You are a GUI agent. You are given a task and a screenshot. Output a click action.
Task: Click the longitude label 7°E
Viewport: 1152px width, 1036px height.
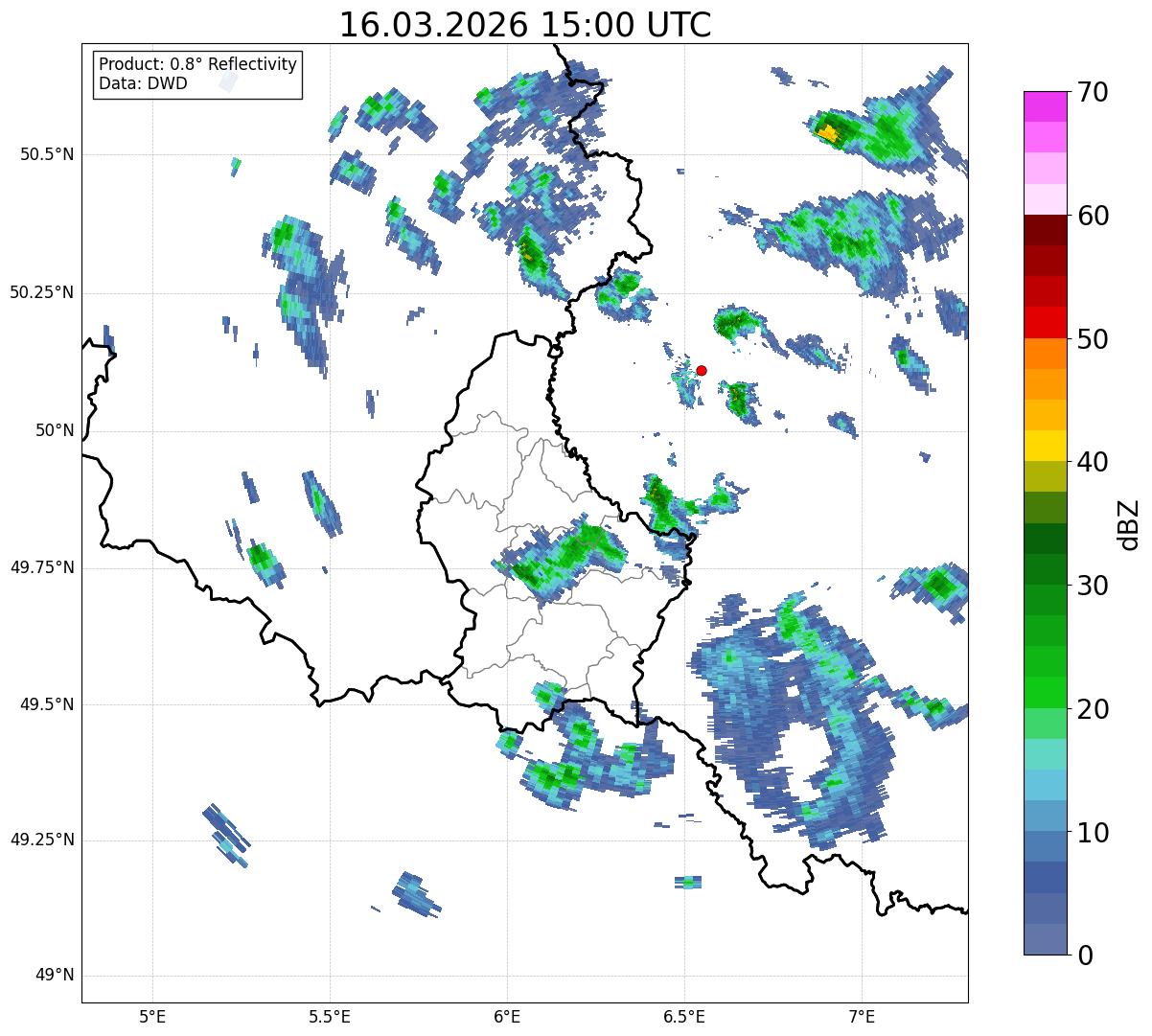pos(862,1016)
